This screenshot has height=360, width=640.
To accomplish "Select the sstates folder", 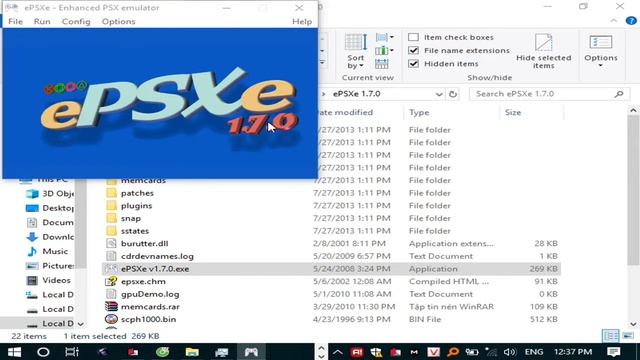I will pos(135,231).
